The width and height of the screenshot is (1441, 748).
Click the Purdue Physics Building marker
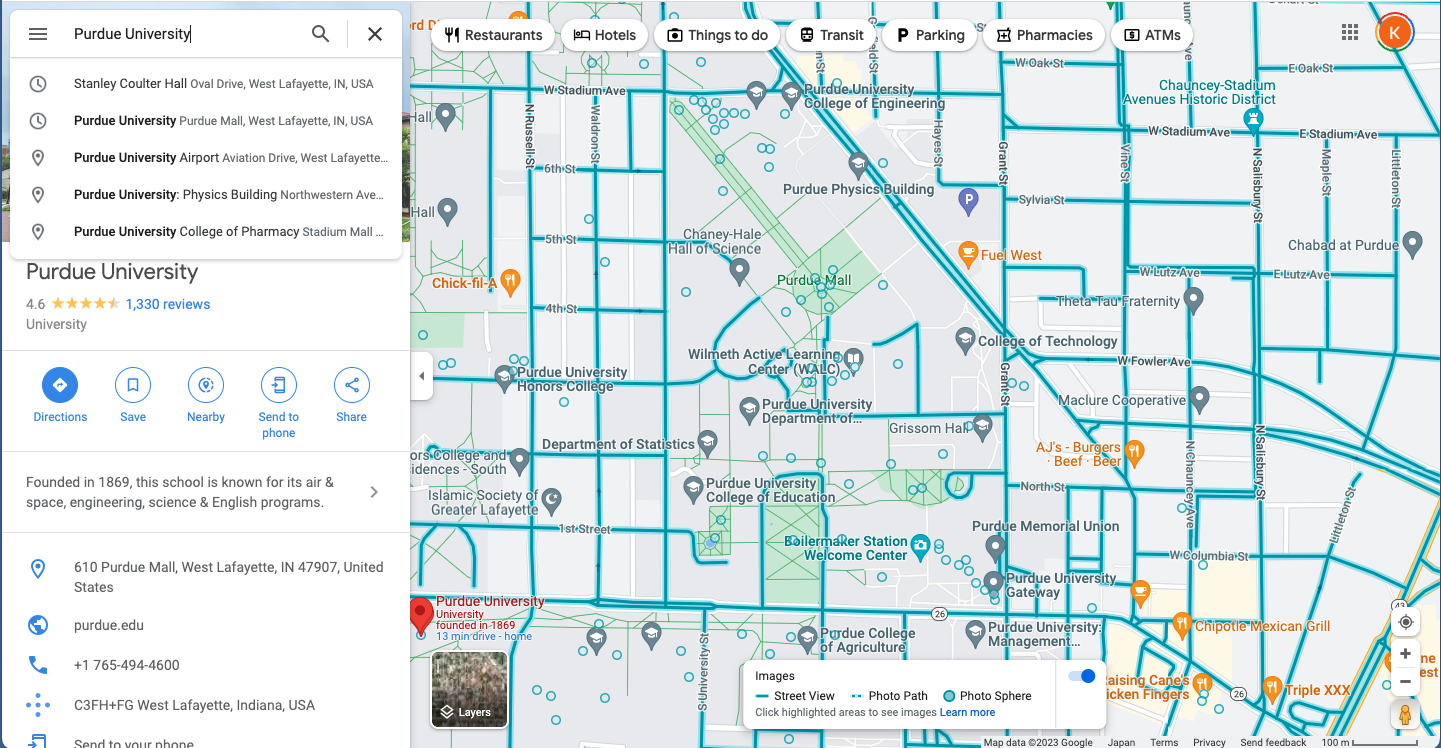pos(858,164)
